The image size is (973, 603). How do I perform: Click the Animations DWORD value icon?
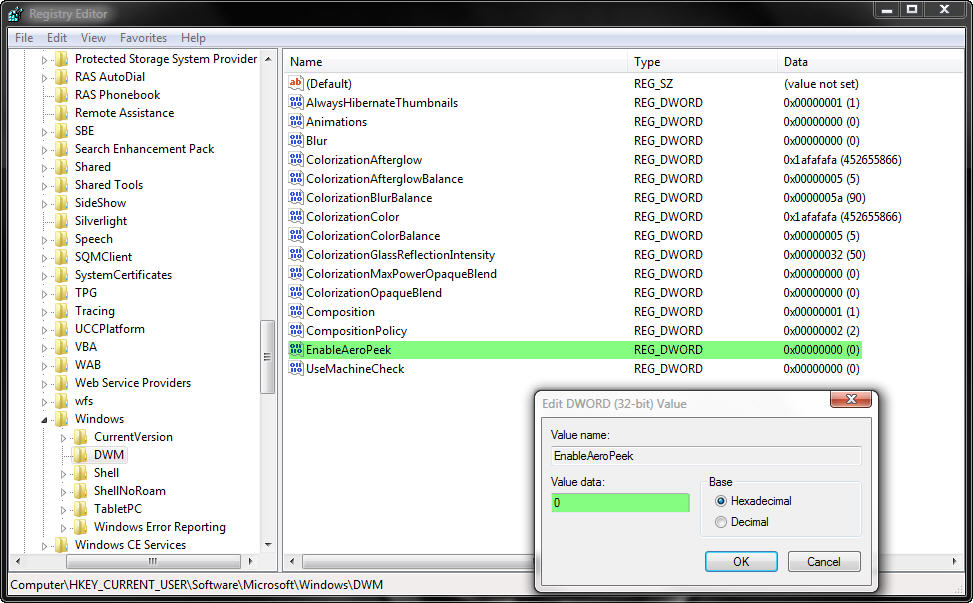tap(296, 122)
